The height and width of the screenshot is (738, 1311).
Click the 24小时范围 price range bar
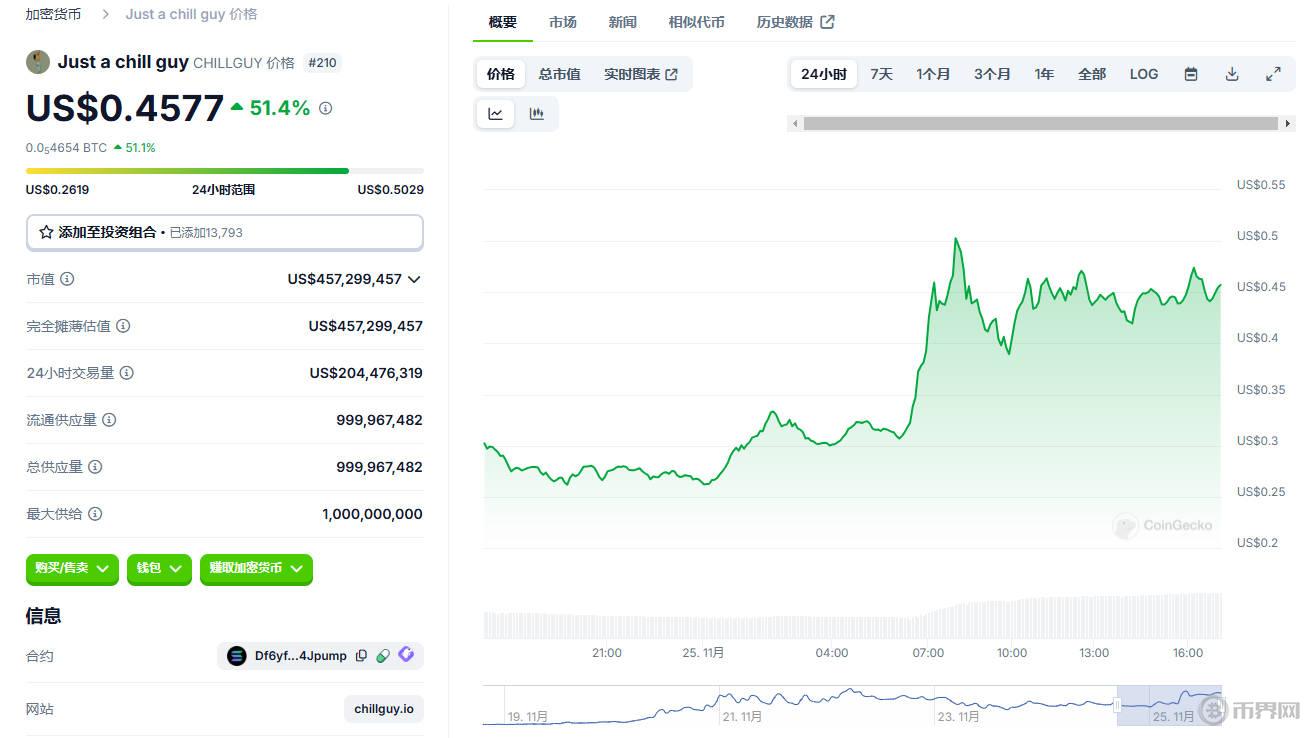click(x=224, y=171)
